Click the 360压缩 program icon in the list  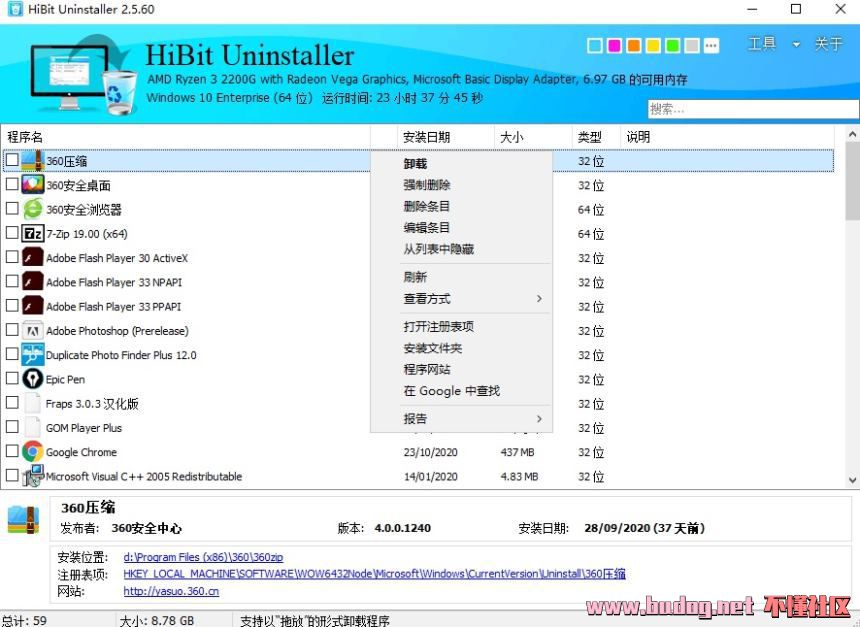click(x=32, y=161)
